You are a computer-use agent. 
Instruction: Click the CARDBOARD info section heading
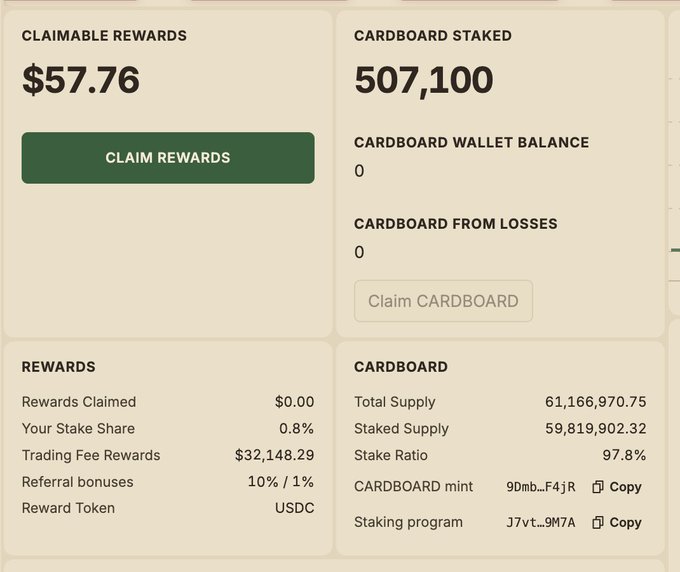tap(401, 367)
